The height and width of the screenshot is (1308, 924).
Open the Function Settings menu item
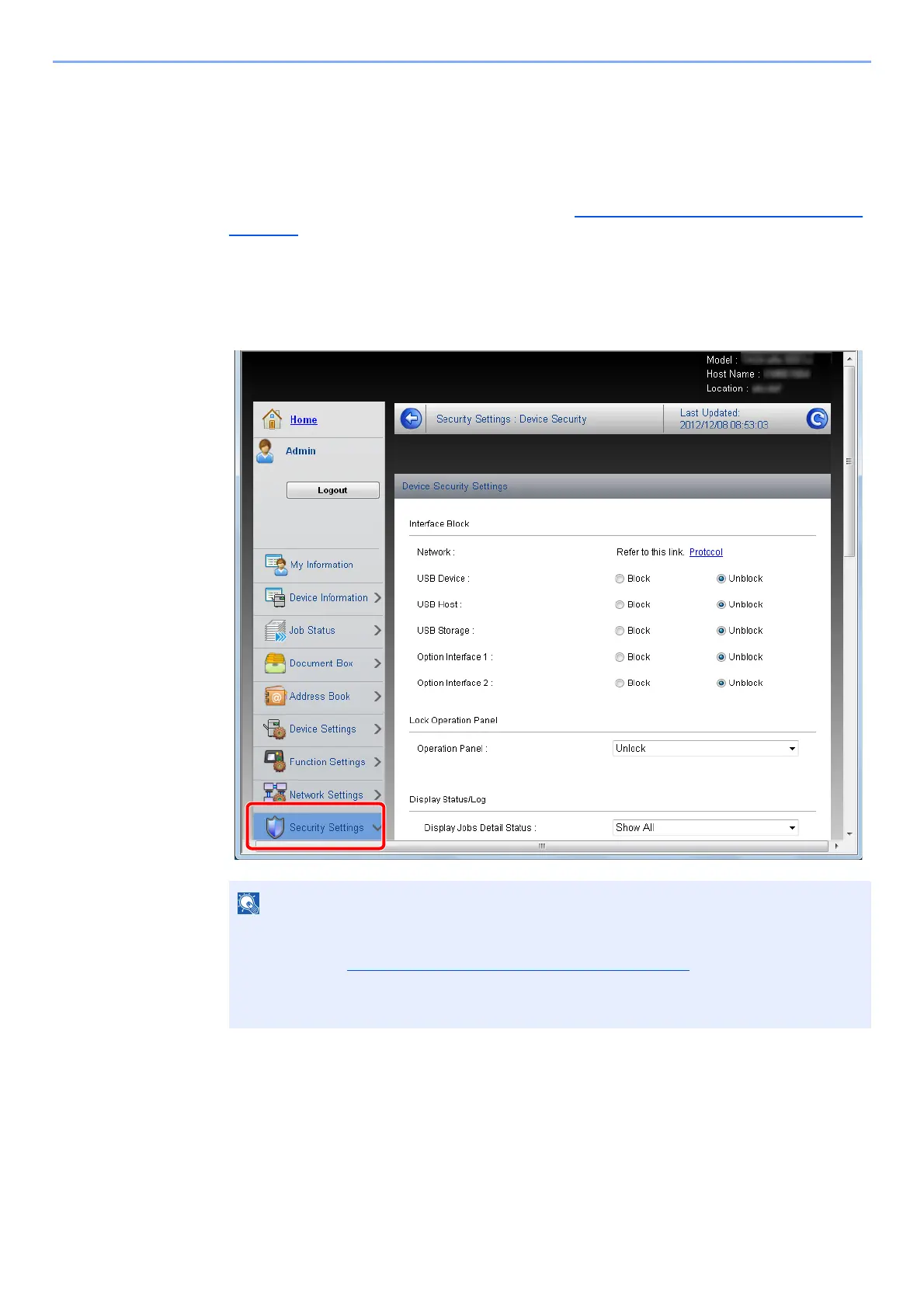[x=327, y=762]
